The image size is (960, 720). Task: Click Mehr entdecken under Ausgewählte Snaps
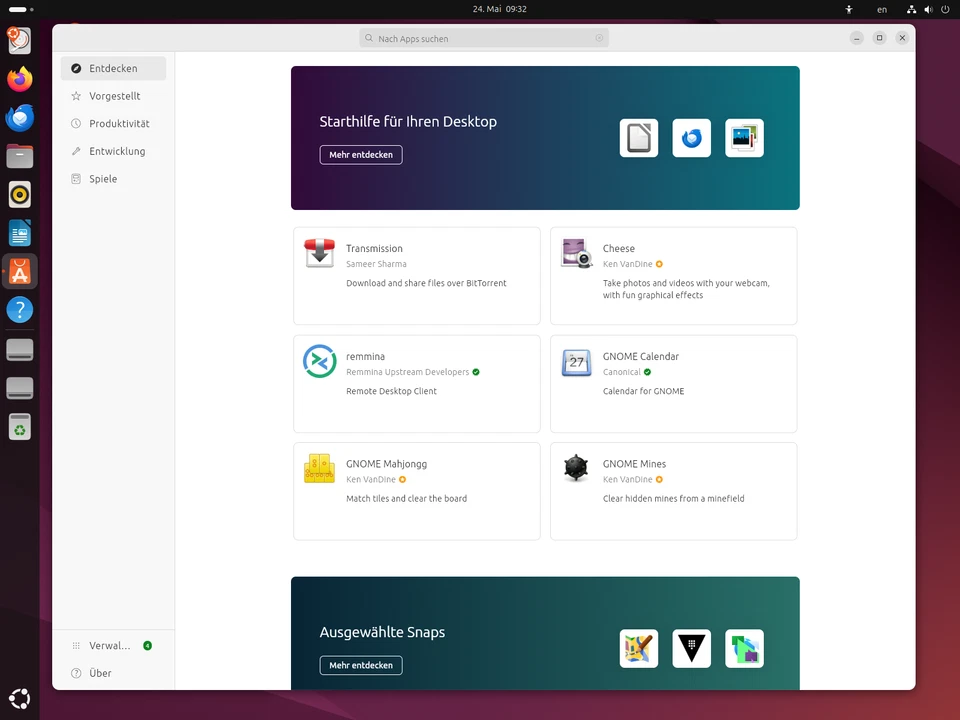pyautogui.click(x=361, y=665)
